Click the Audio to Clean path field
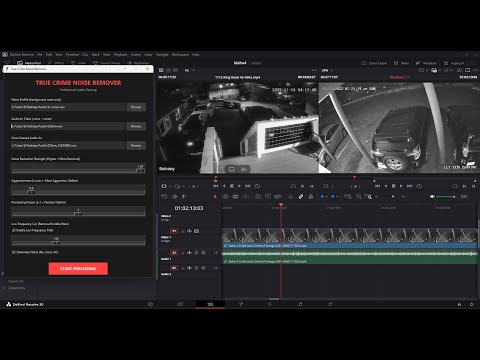The image size is (480, 360). tap(68, 126)
